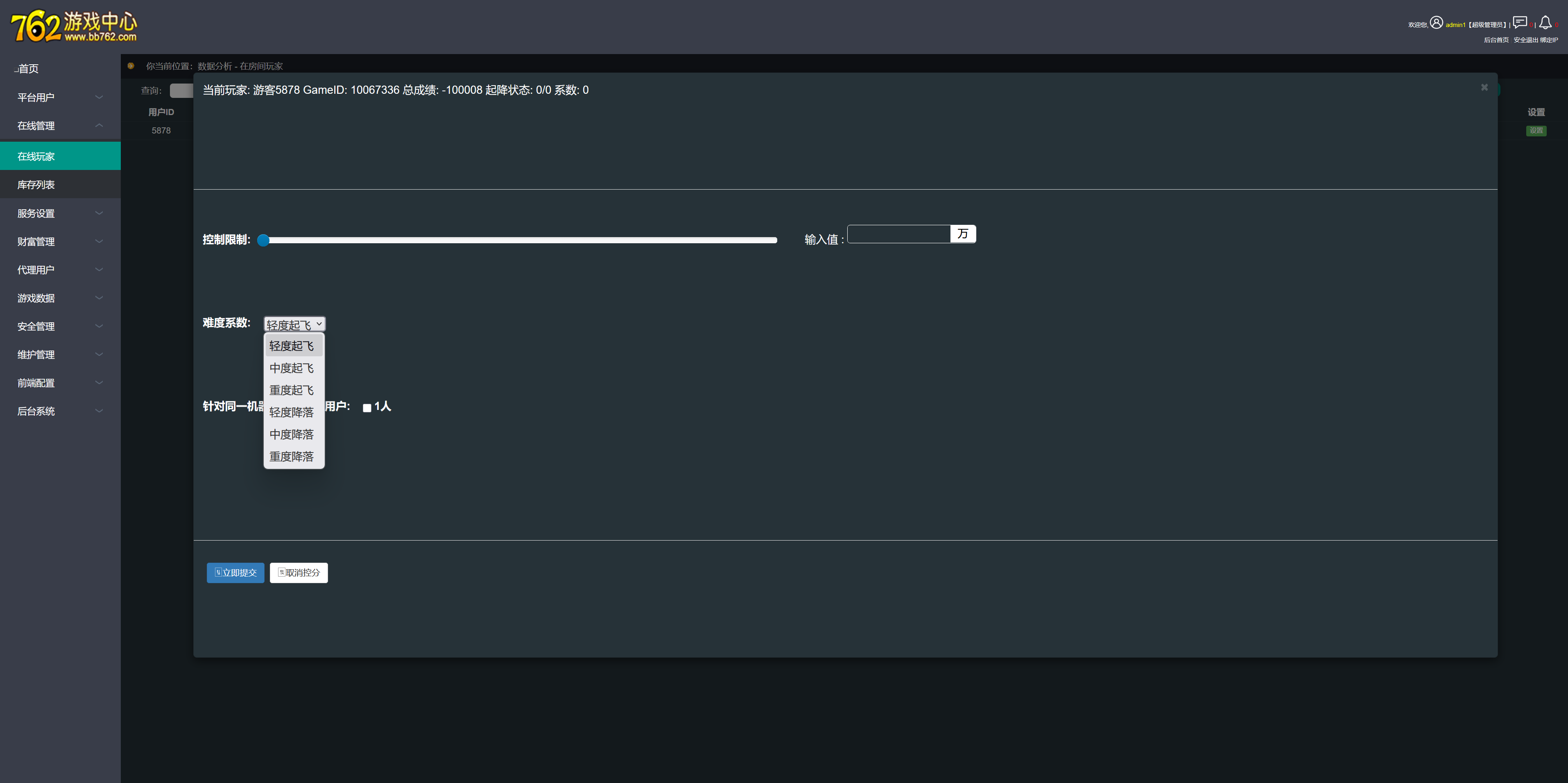
Task: Click the admin user avatar icon
Action: pyautogui.click(x=1436, y=23)
